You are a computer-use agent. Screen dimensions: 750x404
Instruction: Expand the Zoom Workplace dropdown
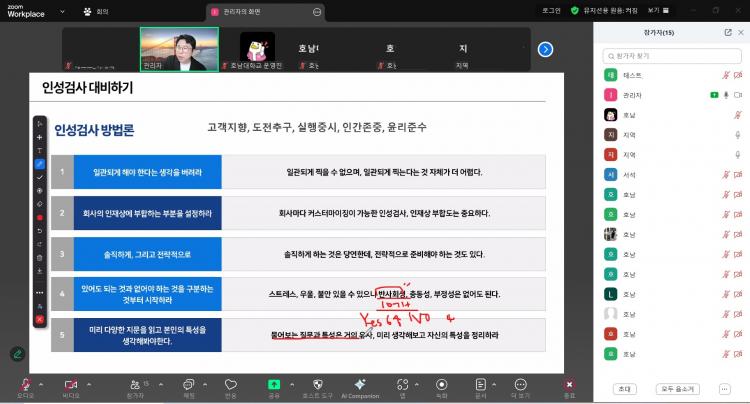[62, 11]
